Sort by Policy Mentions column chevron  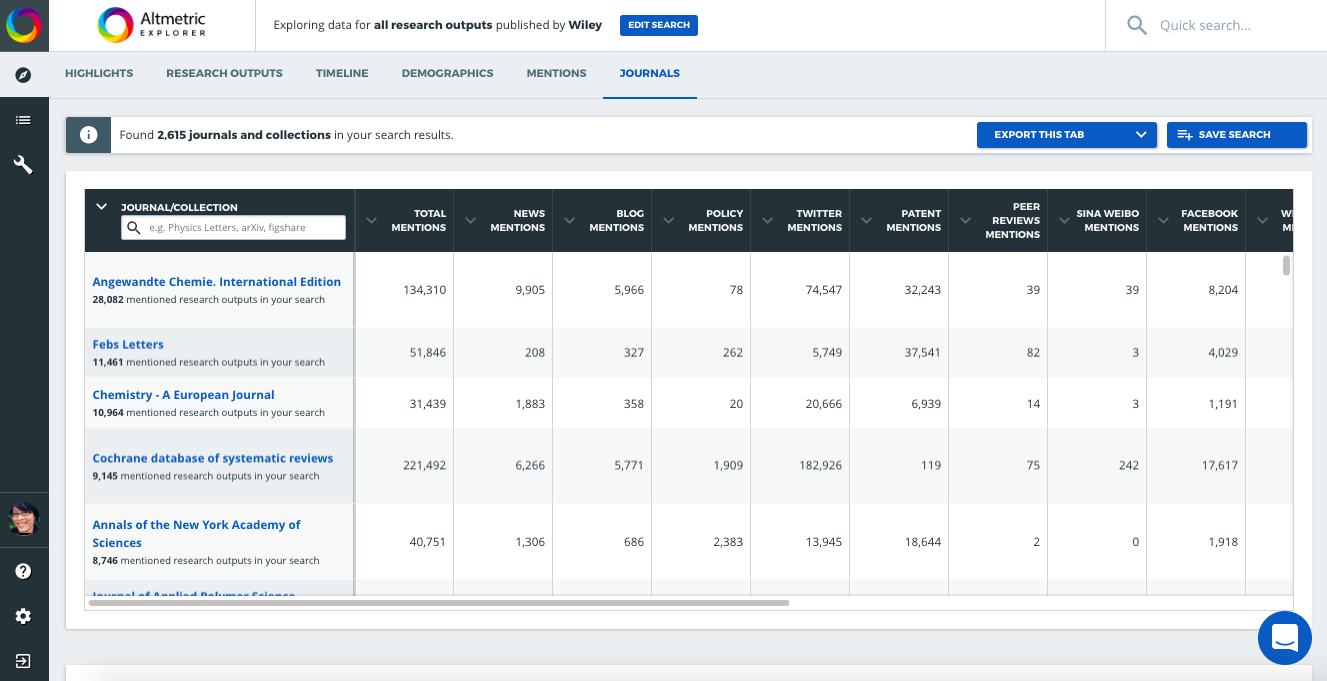(669, 220)
